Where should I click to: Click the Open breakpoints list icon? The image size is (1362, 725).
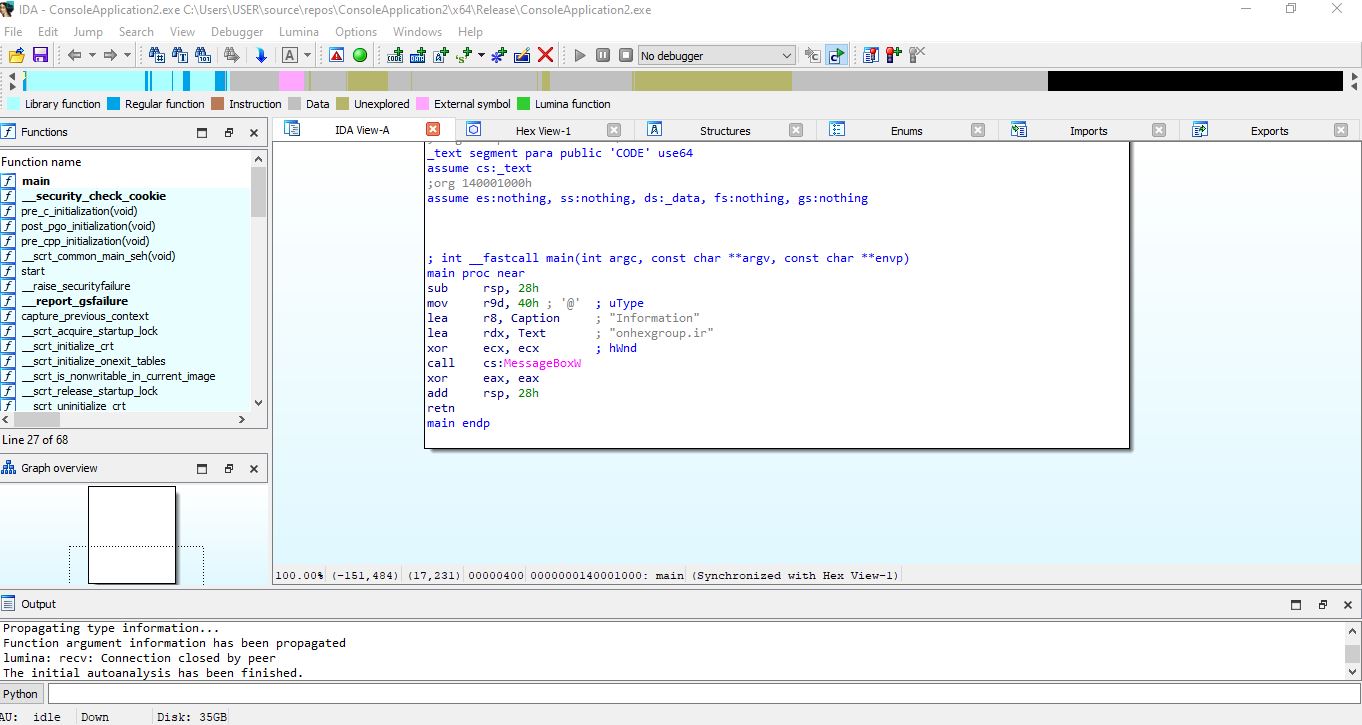point(871,55)
